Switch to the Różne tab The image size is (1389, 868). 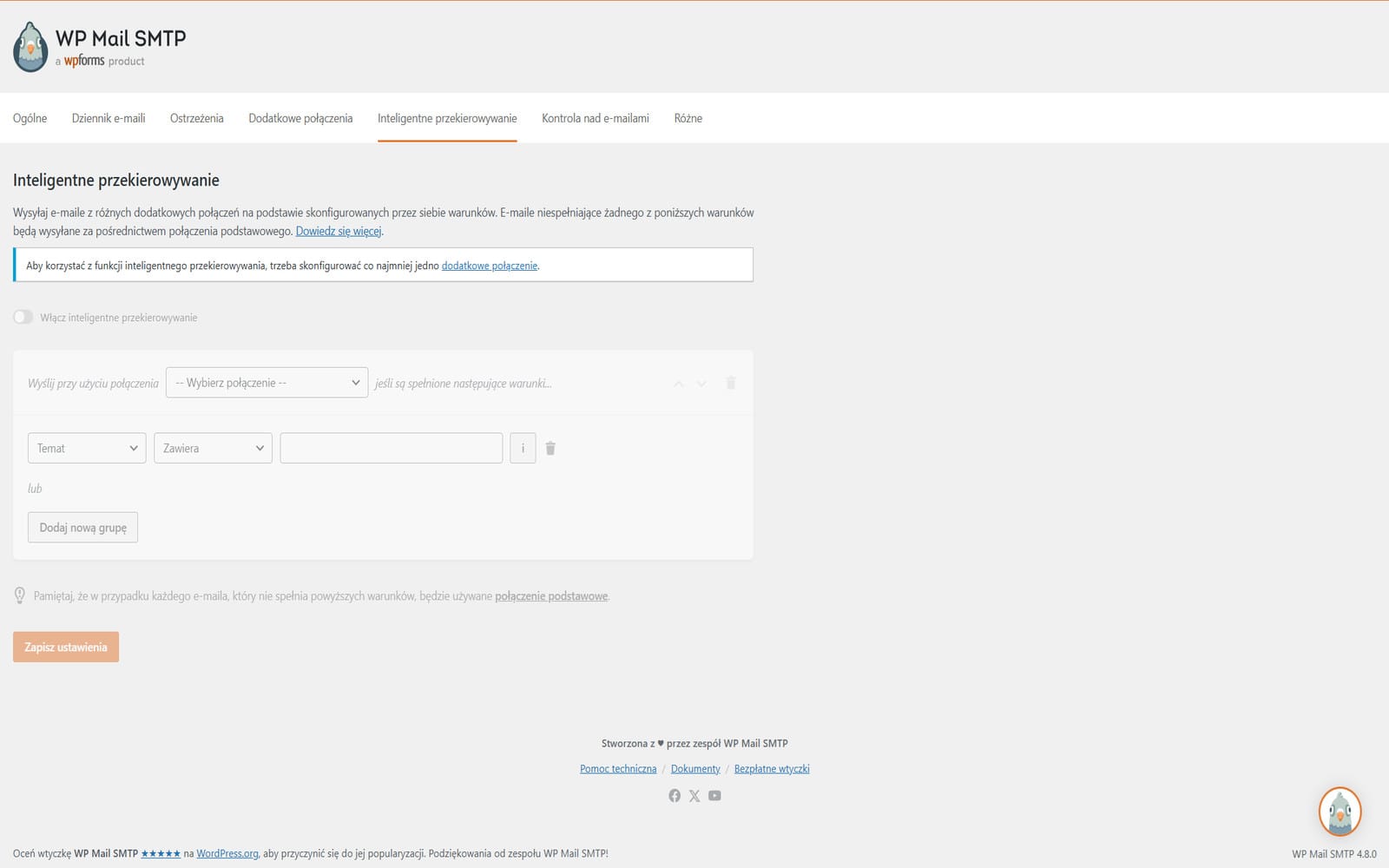click(x=688, y=118)
